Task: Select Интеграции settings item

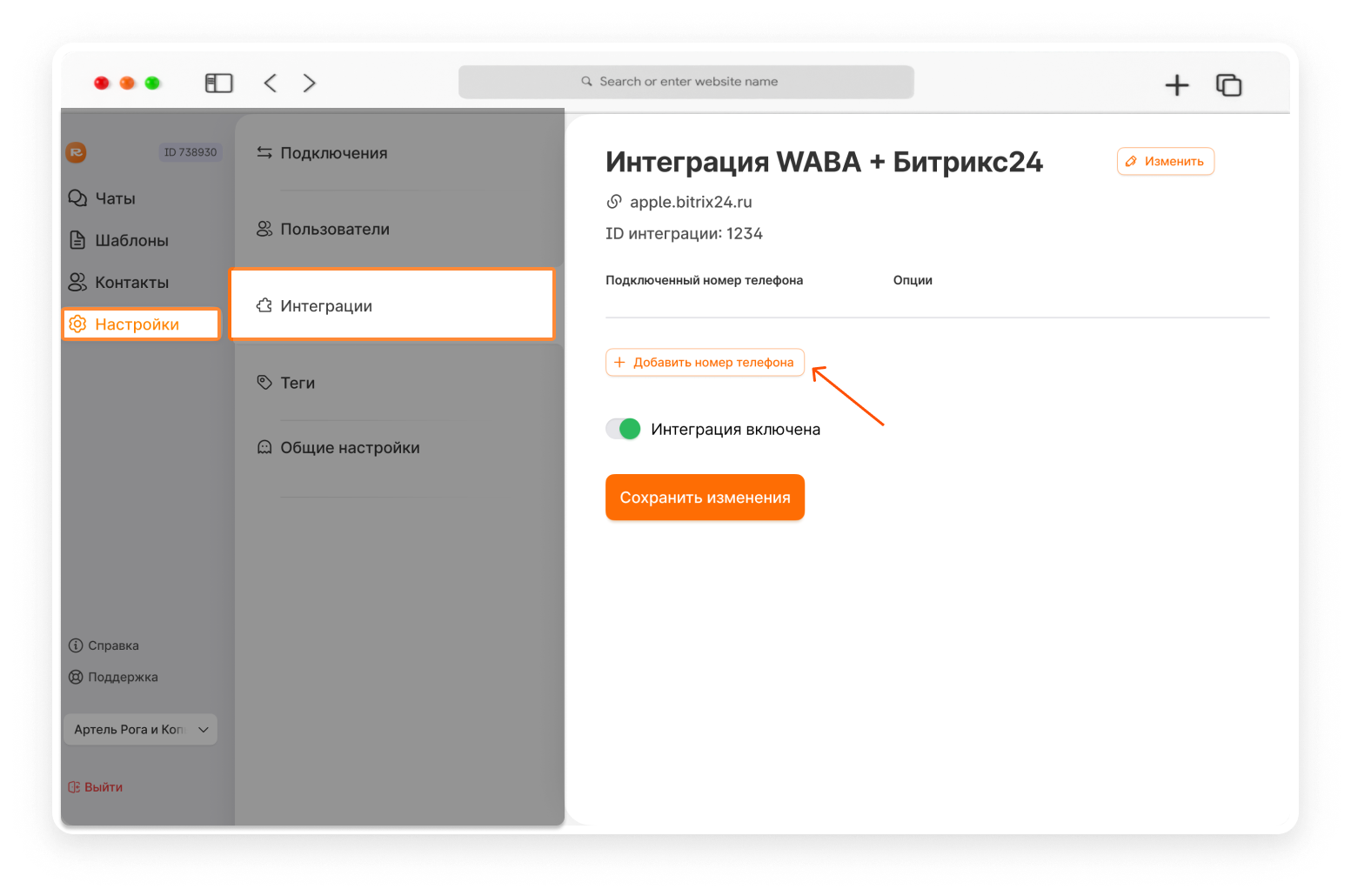Action: 391,304
